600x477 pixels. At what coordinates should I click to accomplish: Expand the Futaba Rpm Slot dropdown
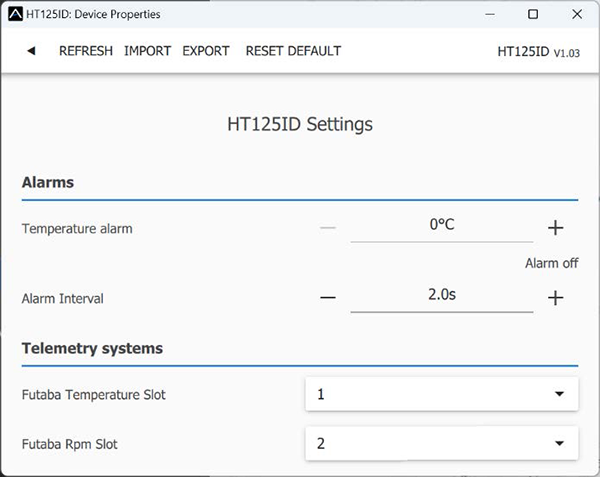click(441, 443)
